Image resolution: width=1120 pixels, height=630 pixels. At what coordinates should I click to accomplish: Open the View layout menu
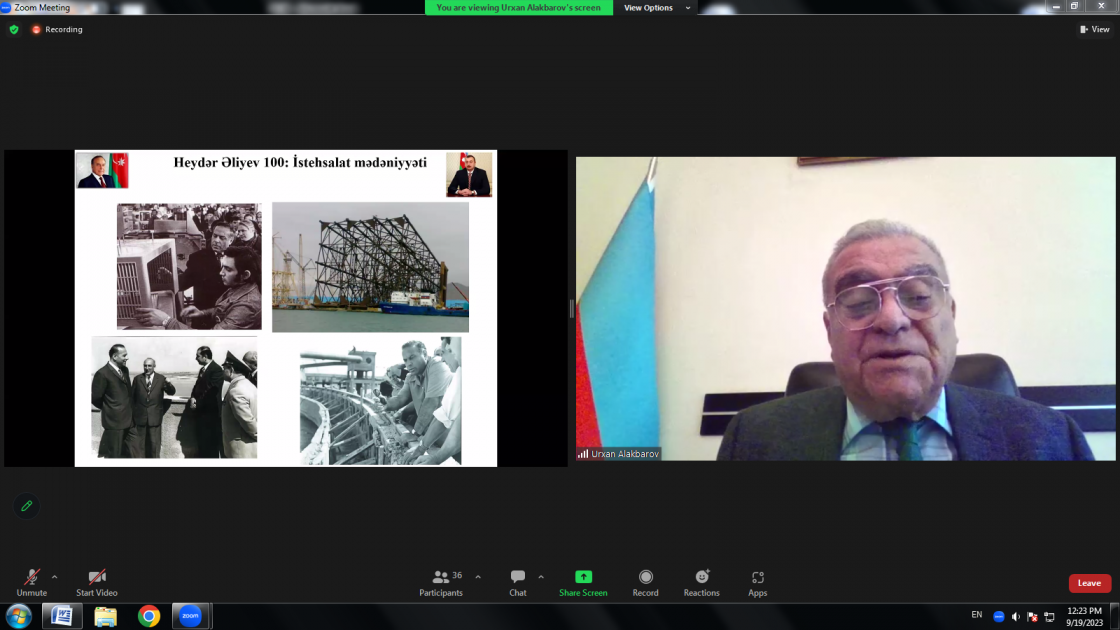click(1095, 30)
